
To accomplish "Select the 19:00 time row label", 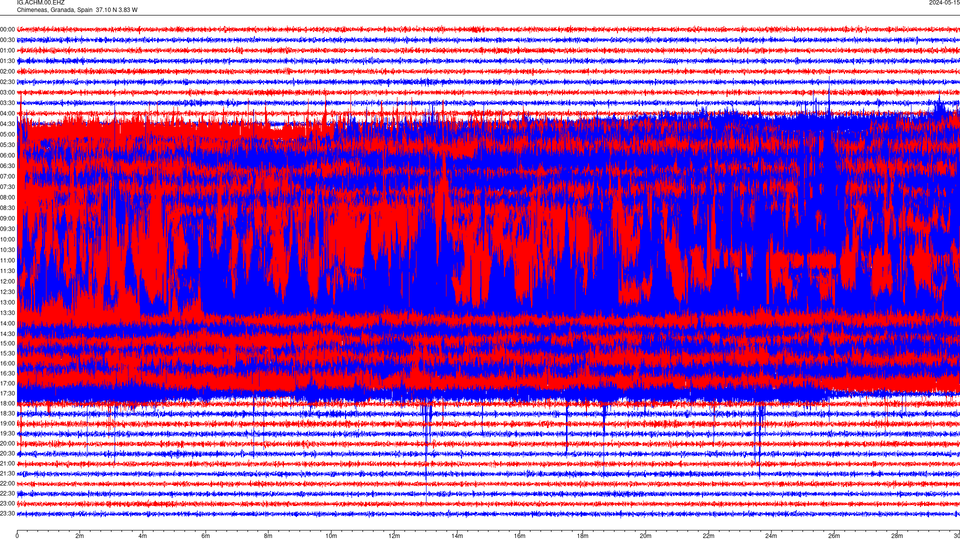I will (x=7, y=423).
